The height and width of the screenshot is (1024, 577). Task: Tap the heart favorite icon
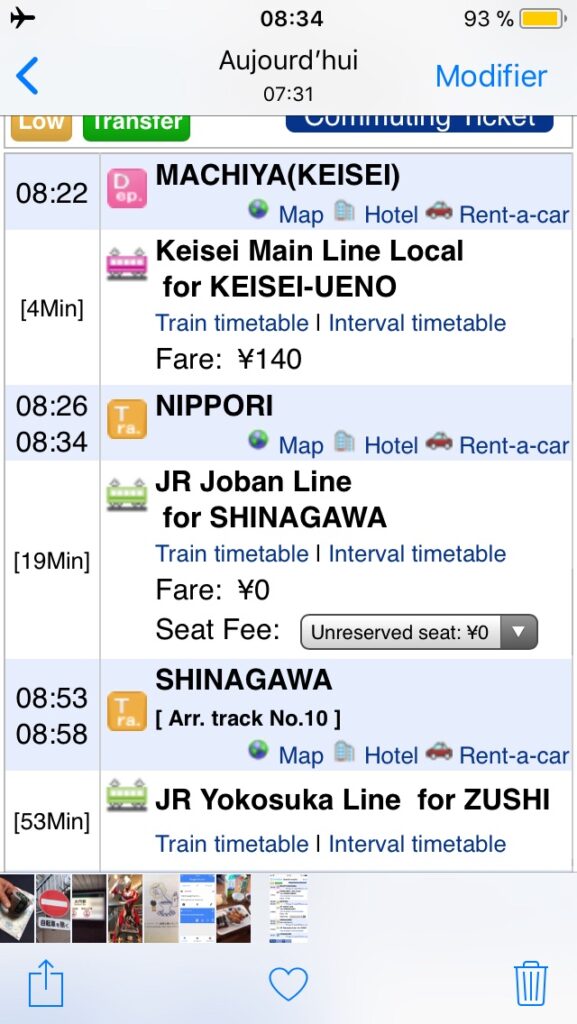click(x=288, y=984)
